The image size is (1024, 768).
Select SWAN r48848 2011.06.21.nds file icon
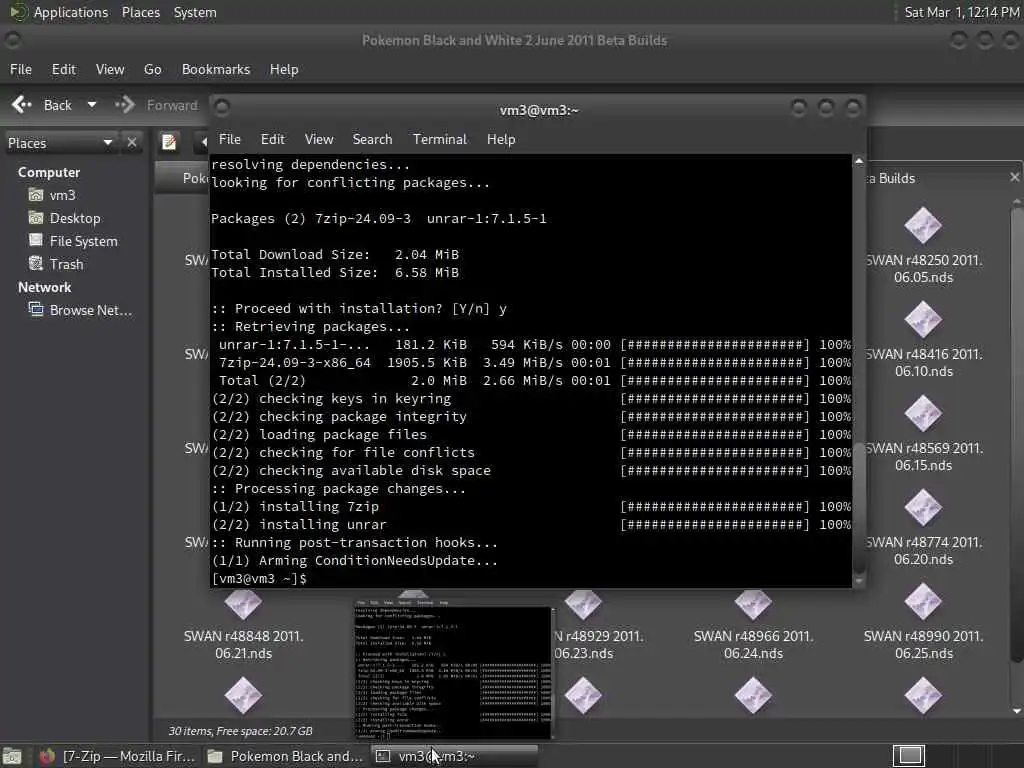(x=243, y=604)
